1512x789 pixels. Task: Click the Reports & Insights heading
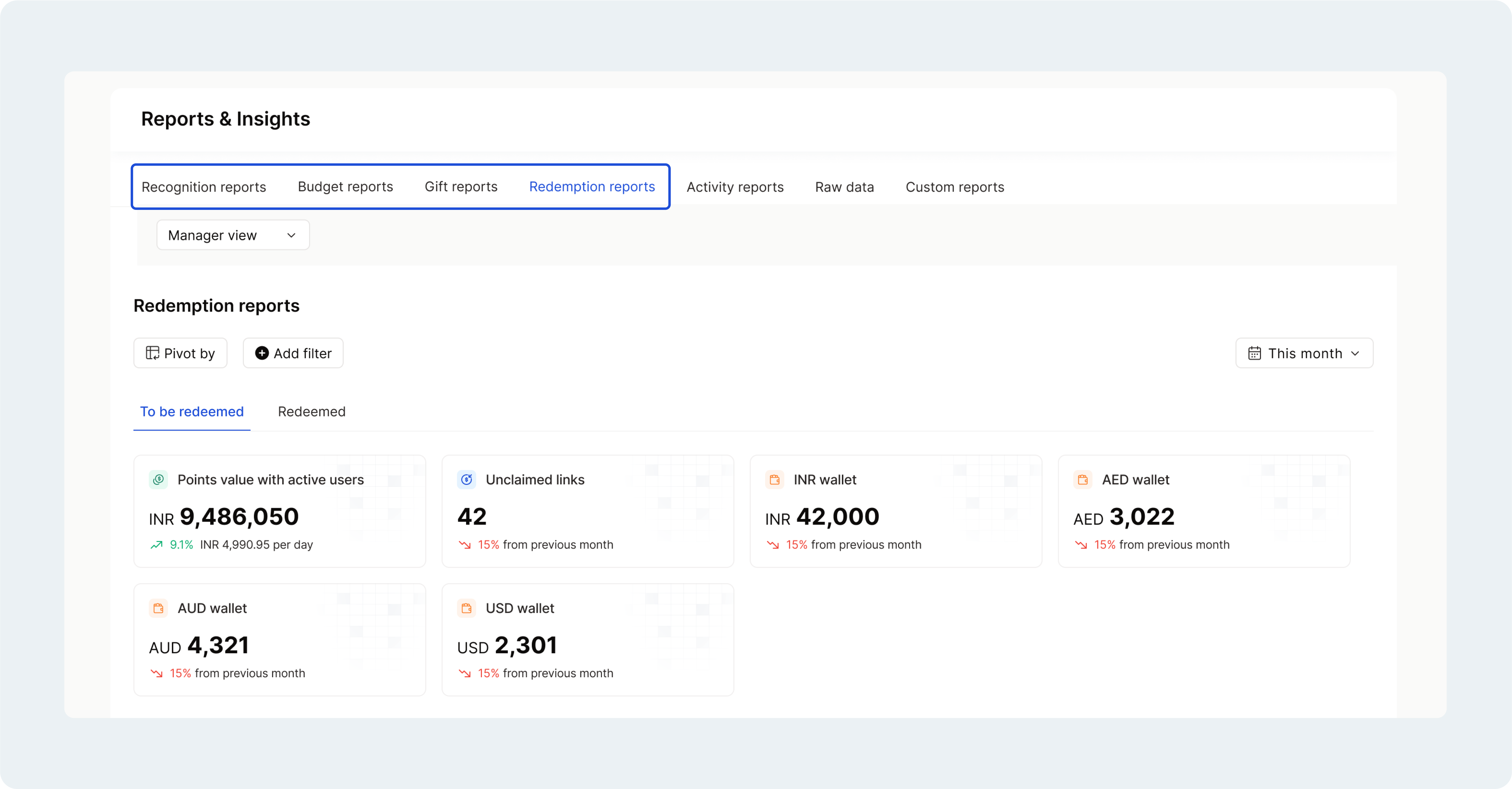click(225, 119)
